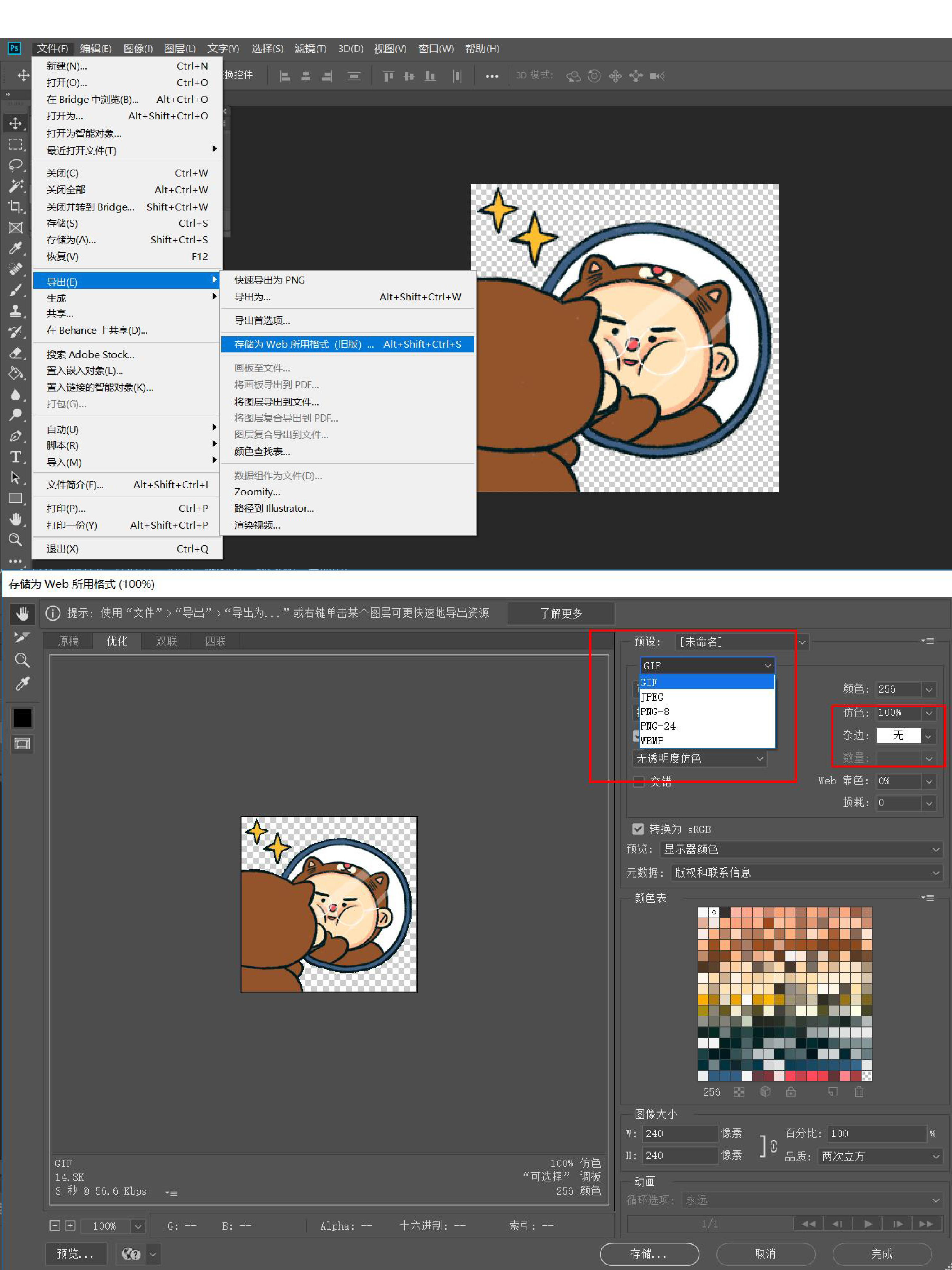Image resolution: width=952 pixels, height=1270 pixels.
Task: Select the Type tool
Action: pos(16,457)
